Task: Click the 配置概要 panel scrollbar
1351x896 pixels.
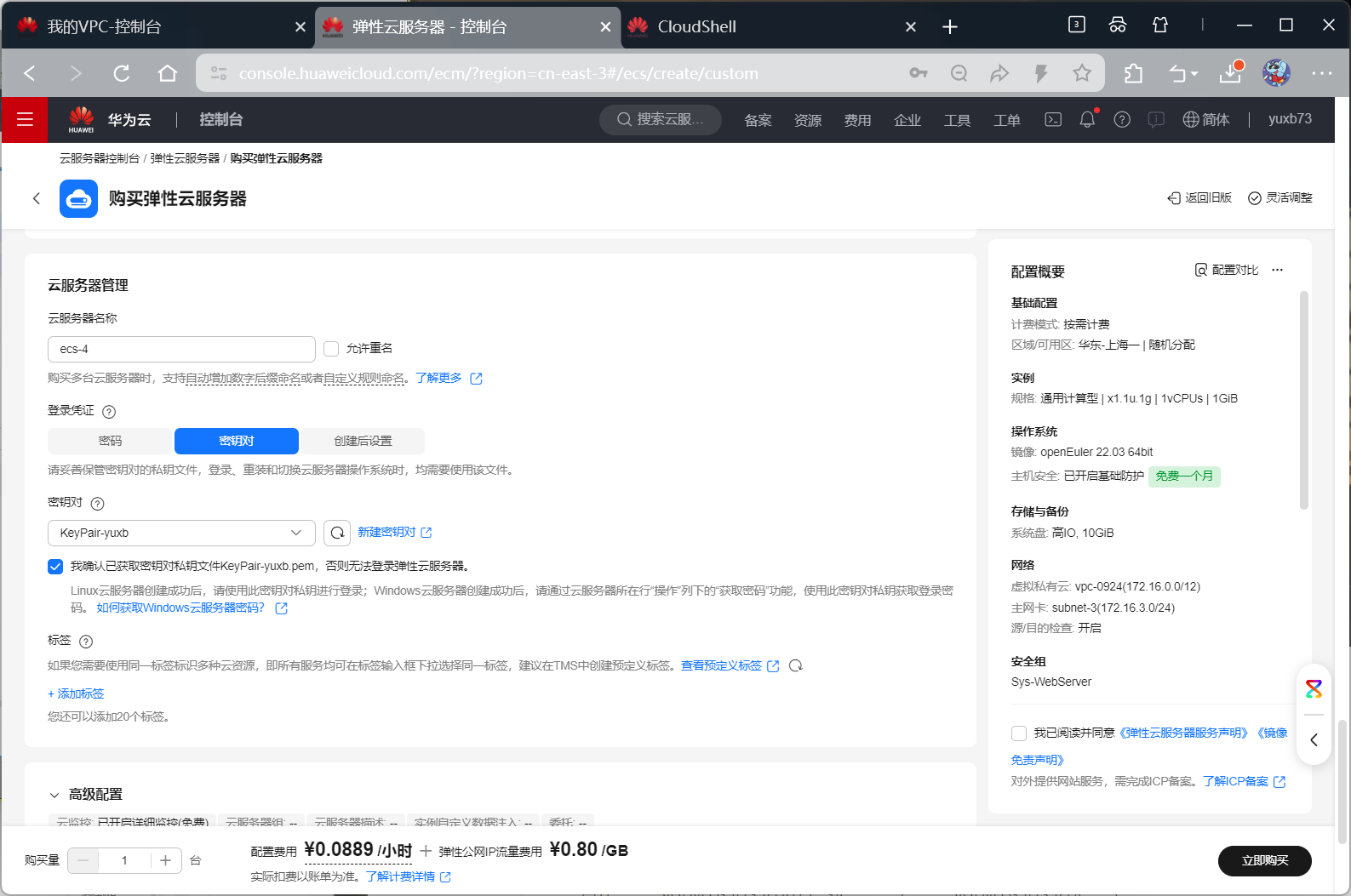Action: click(x=1304, y=400)
